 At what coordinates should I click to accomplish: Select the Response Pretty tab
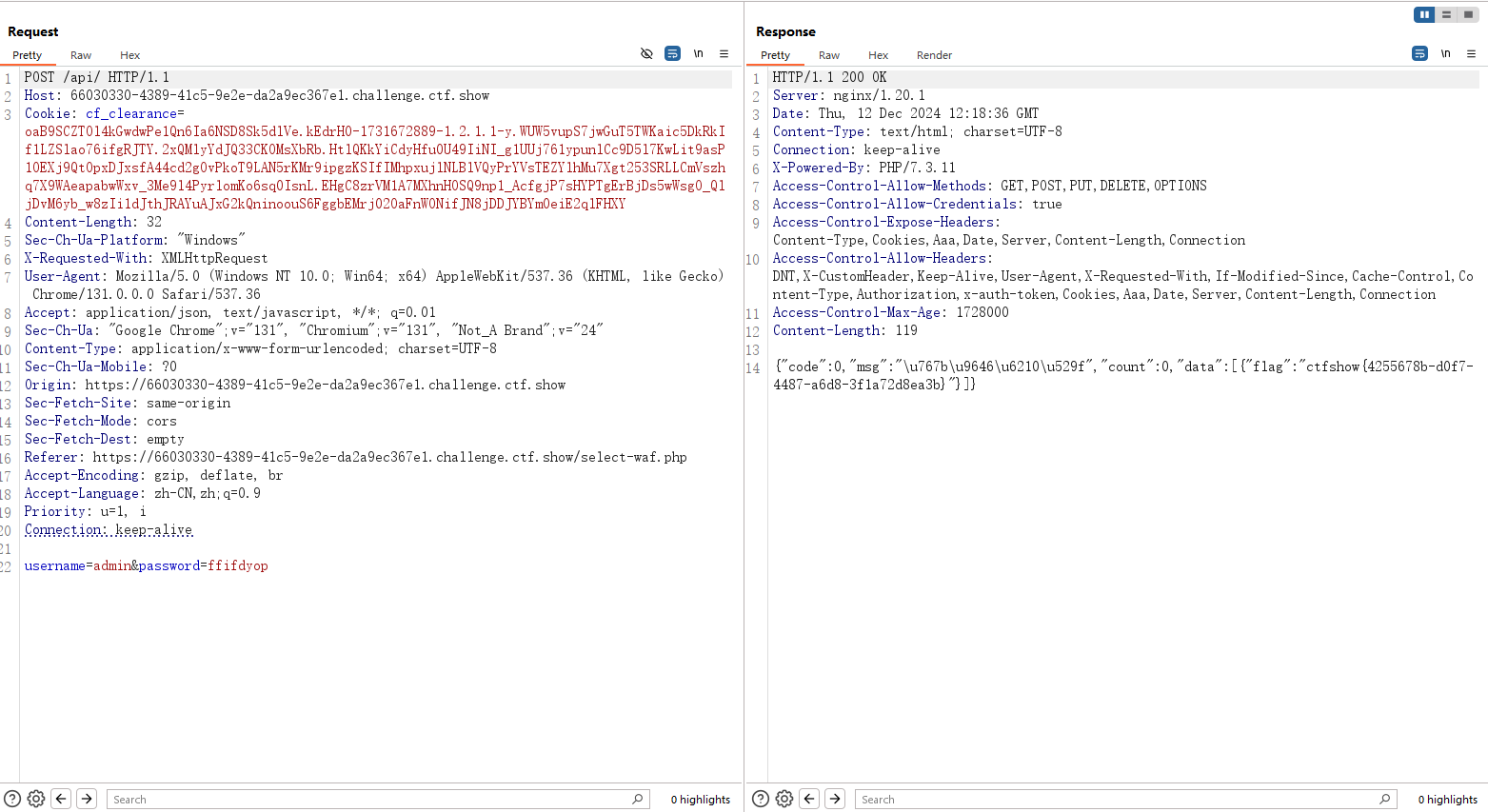pos(775,55)
